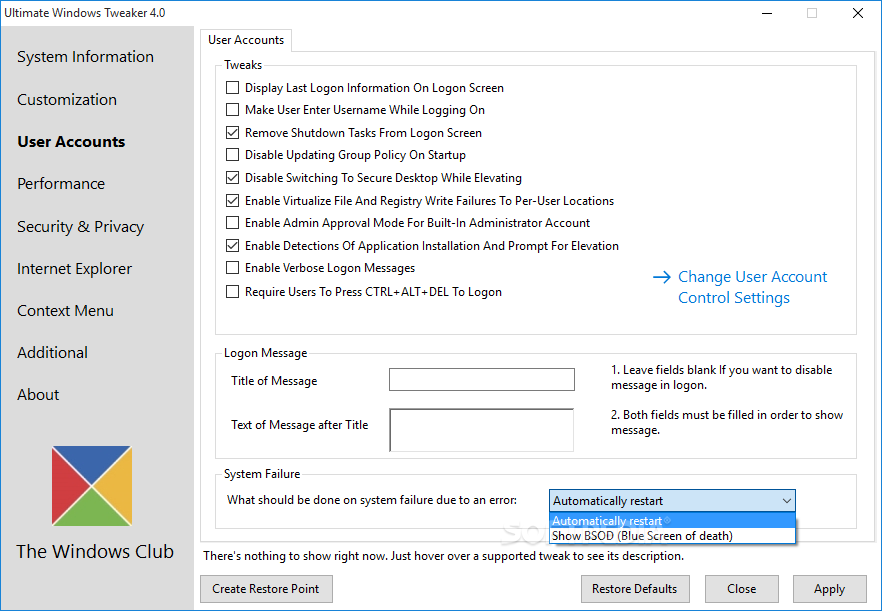Click 'What should be done on system failure' label

pos(372,500)
